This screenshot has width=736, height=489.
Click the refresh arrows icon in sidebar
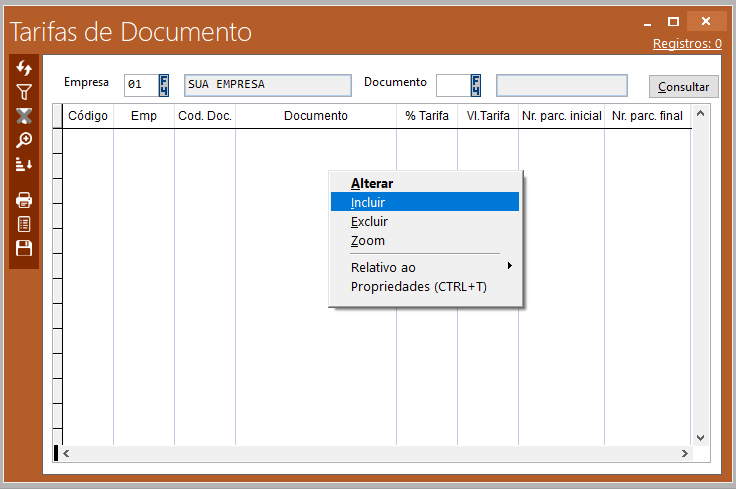(24, 68)
